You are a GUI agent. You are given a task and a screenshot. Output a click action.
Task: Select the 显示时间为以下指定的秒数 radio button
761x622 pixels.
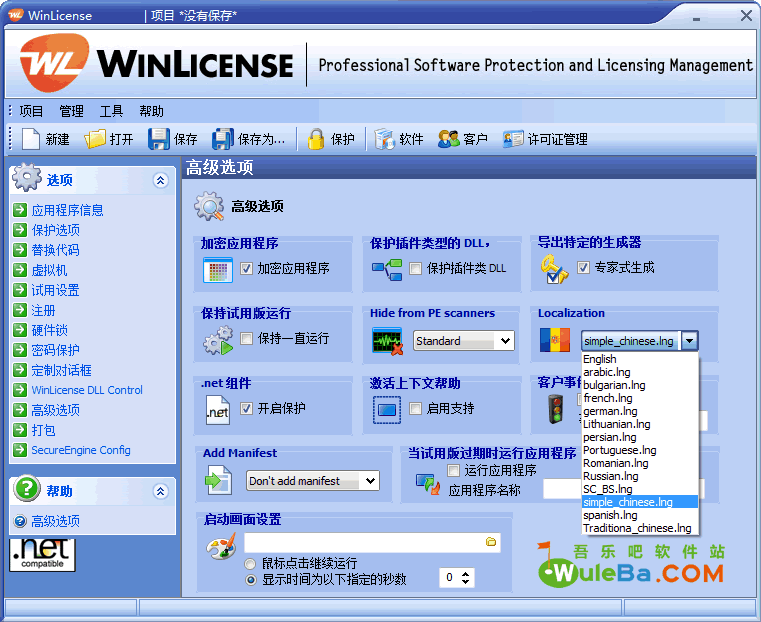(x=250, y=580)
